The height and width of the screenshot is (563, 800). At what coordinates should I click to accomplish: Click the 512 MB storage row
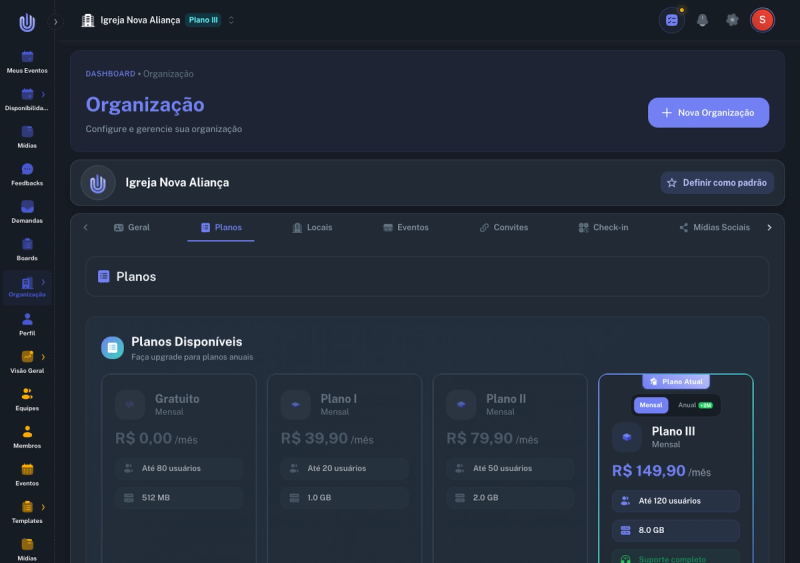tap(179, 498)
